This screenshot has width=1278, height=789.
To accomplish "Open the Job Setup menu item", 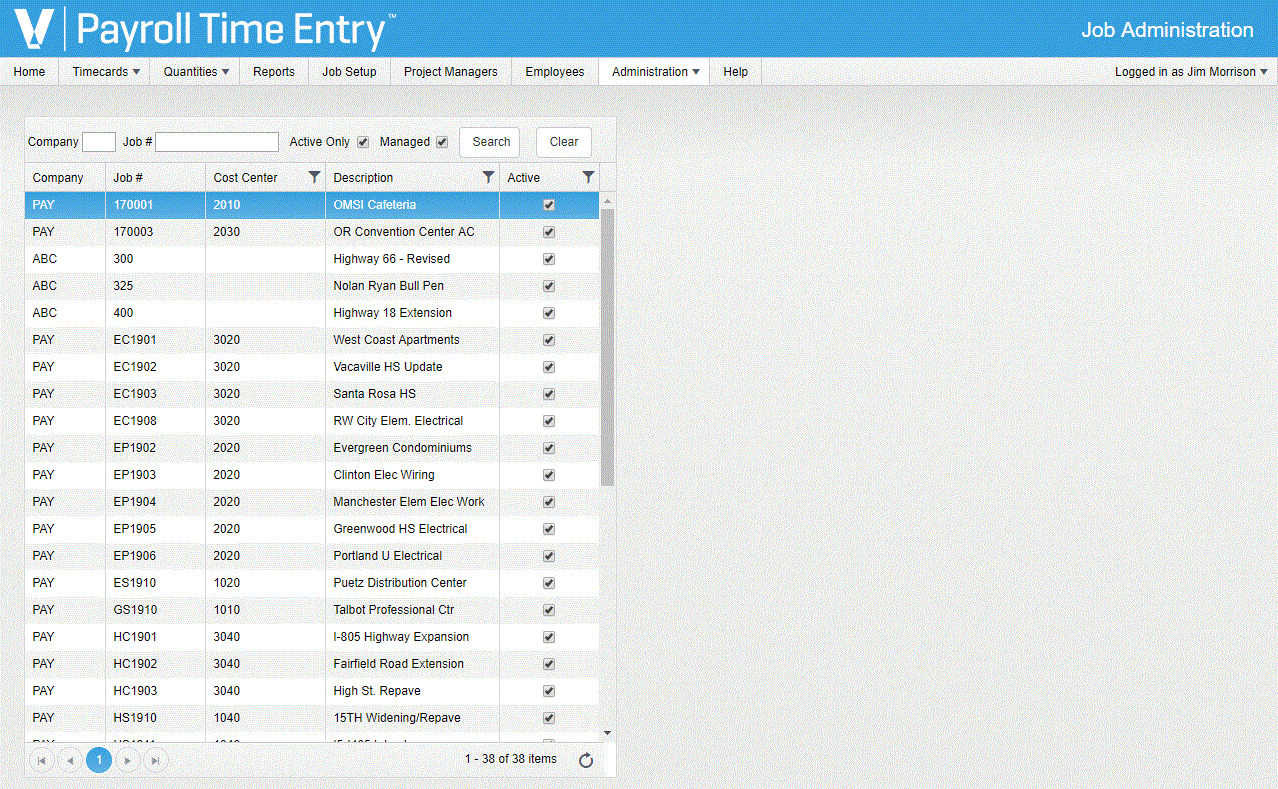I will [349, 72].
